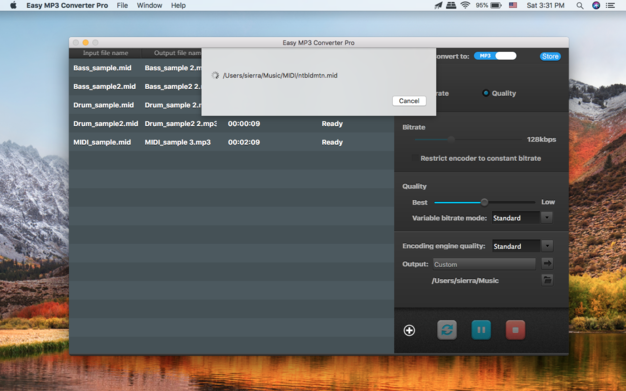Screen dimensions: 626x391
Task: Pause conversion with the blue pause button
Action: (481, 330)
